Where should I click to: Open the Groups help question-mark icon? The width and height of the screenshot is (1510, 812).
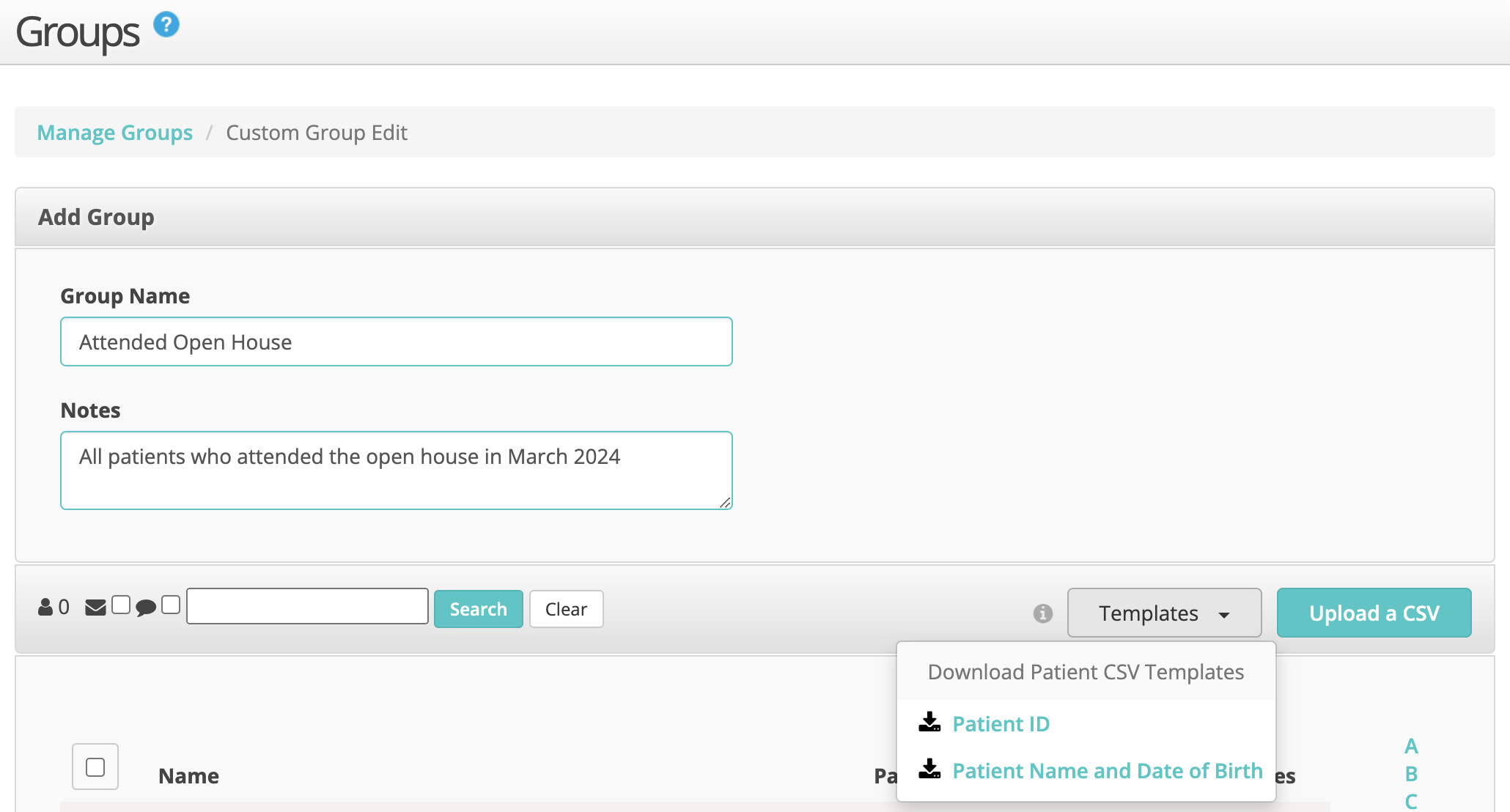pyautogui.click(x=166, y=24)
